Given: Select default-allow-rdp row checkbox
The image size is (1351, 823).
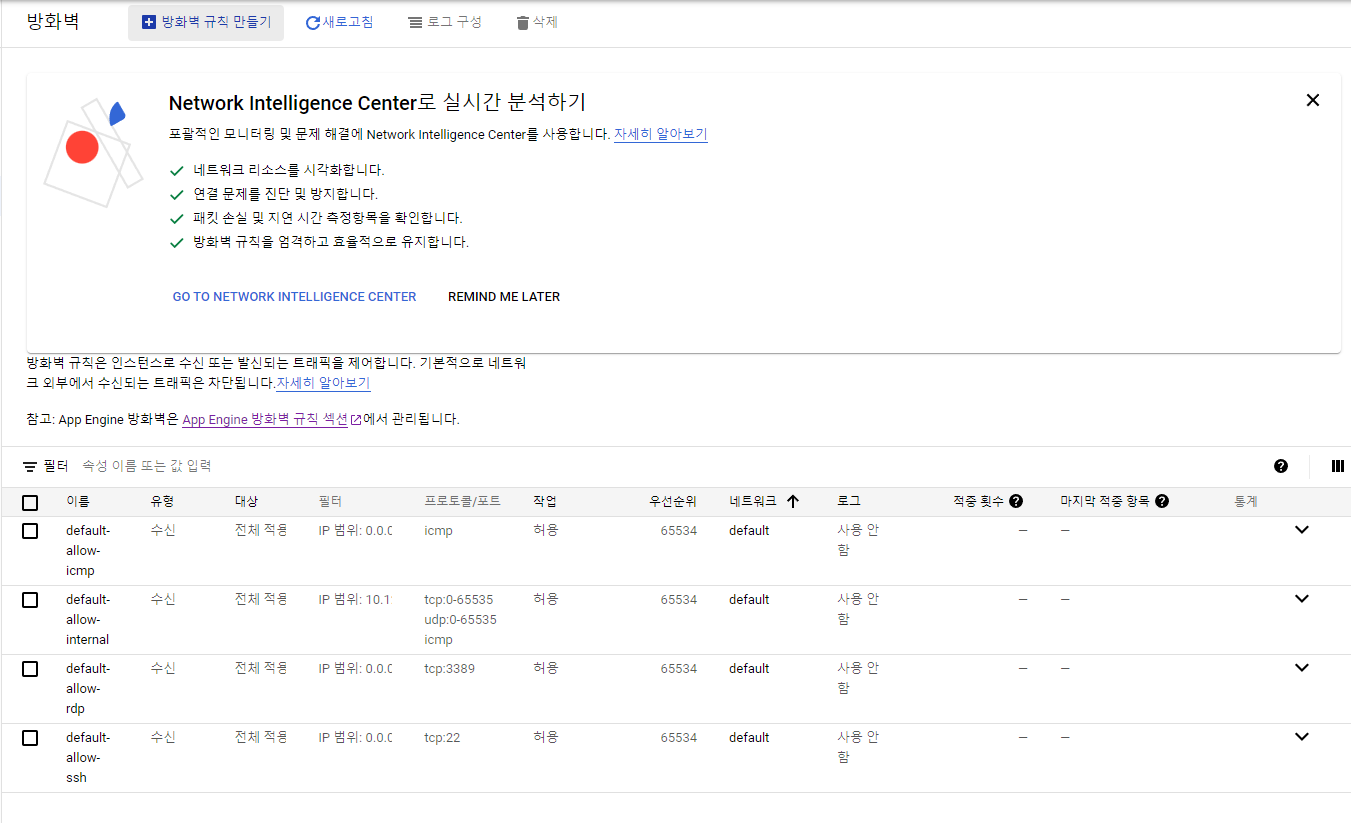Looking at the screenshot, I should (x=30, y=669).
